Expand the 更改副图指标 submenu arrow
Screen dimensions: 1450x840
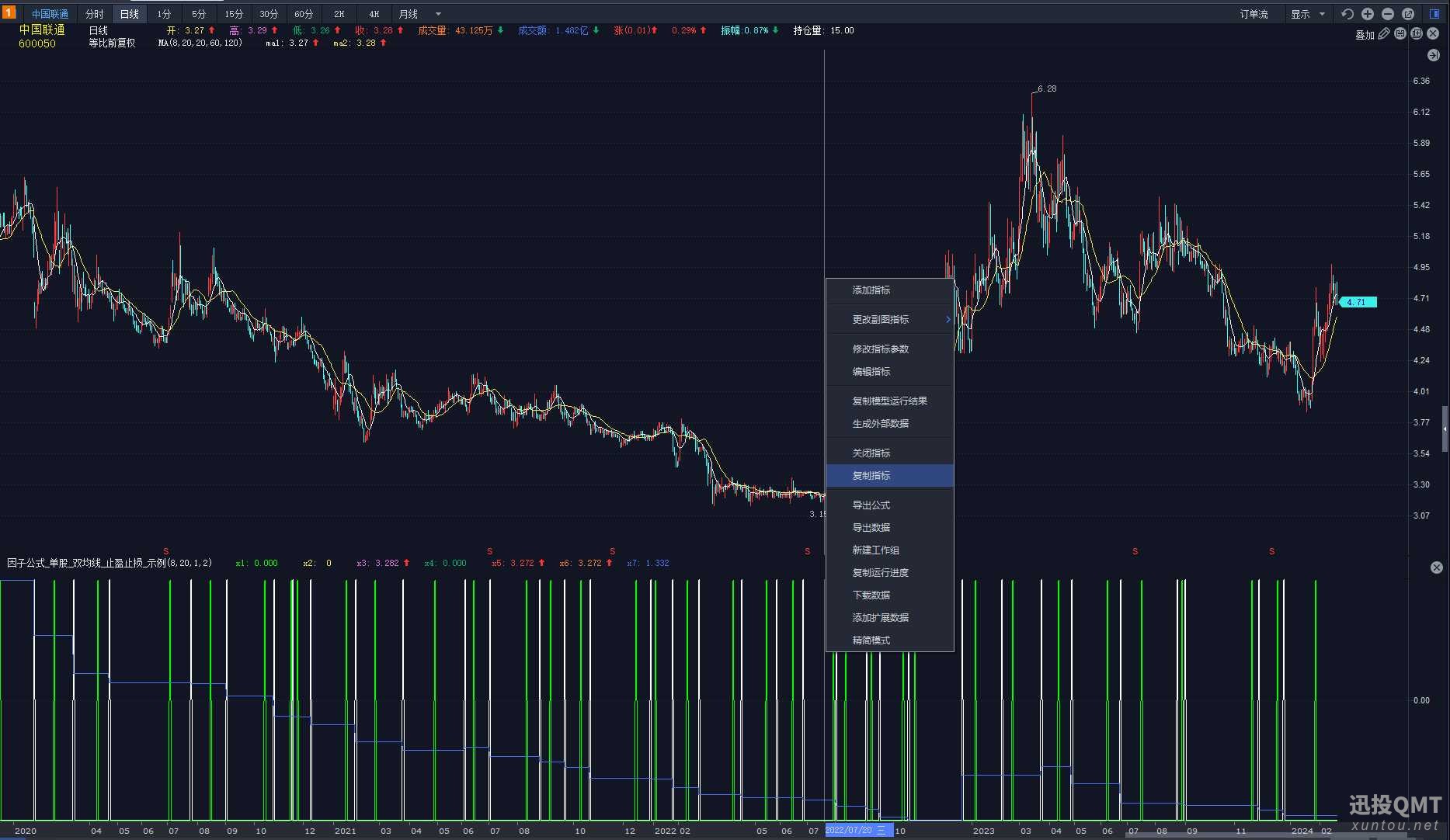pos(948,320)
